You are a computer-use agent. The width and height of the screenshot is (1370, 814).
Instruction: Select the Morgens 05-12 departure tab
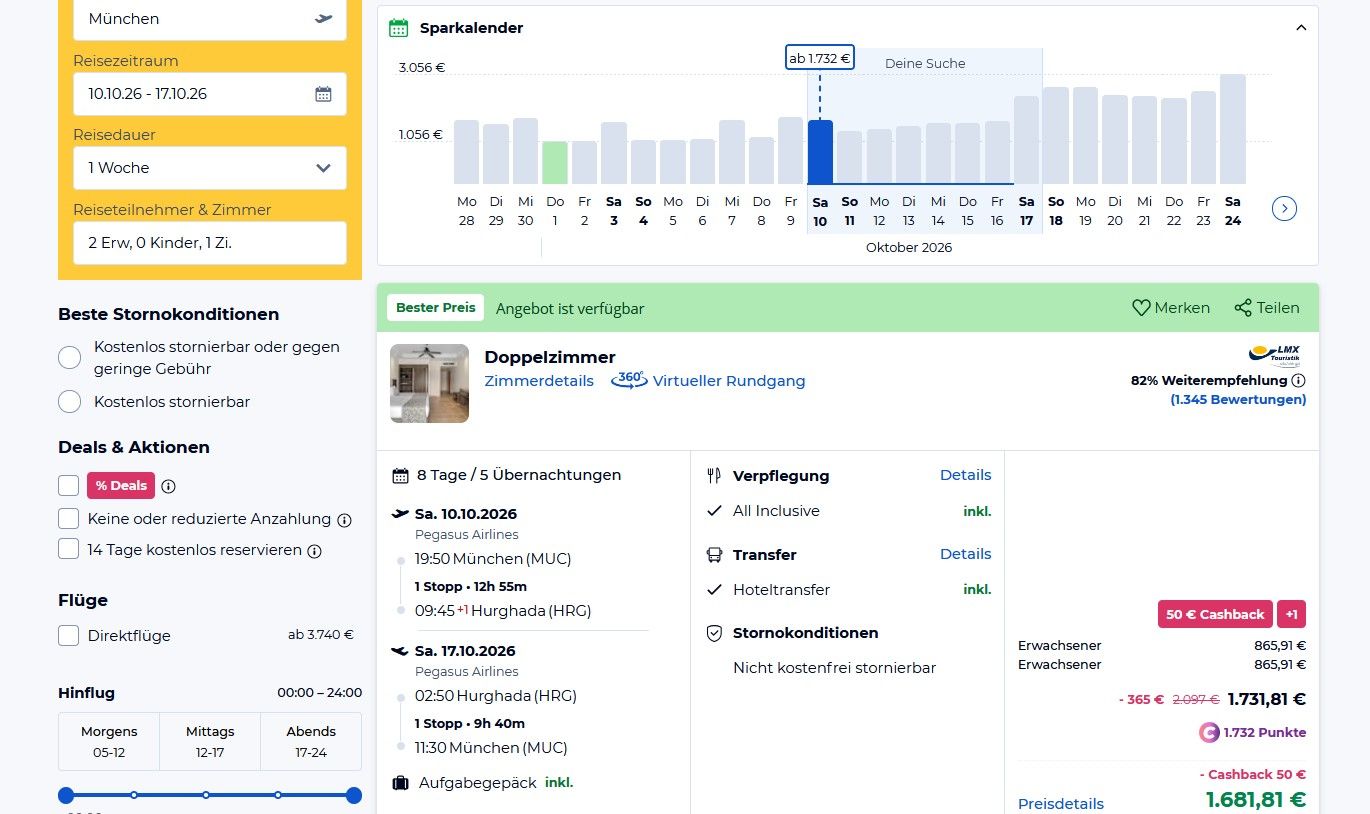109,741
